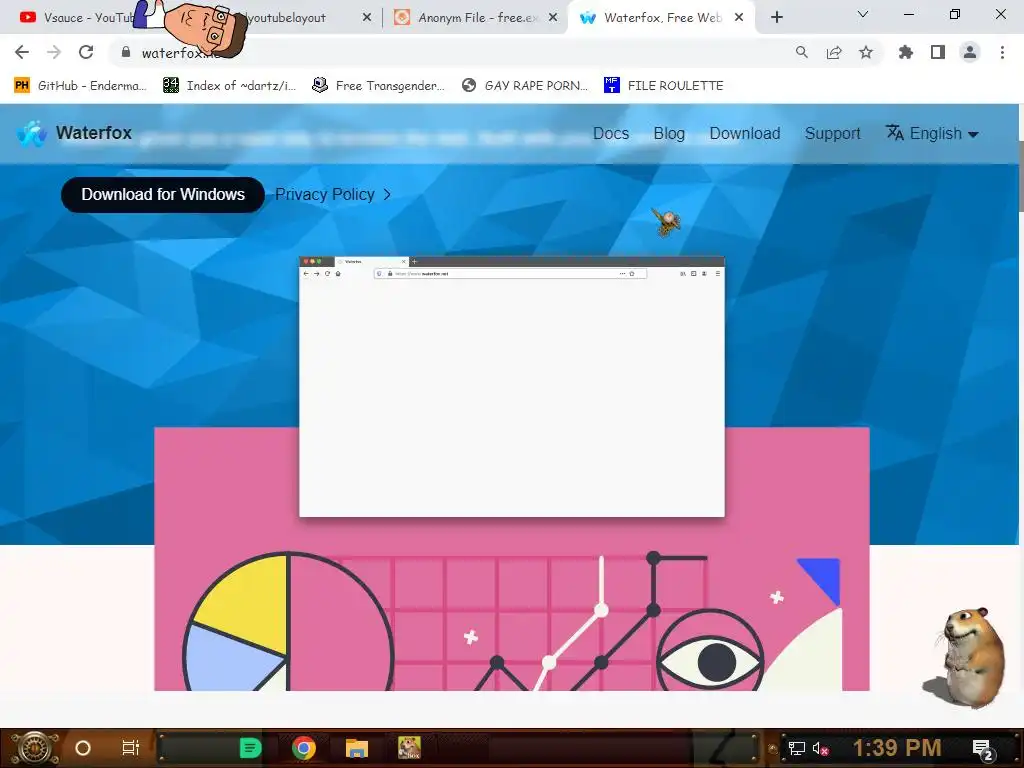Open the Chrome three-dot menu
The image size is (1024, 768).
click(1002, 52)
